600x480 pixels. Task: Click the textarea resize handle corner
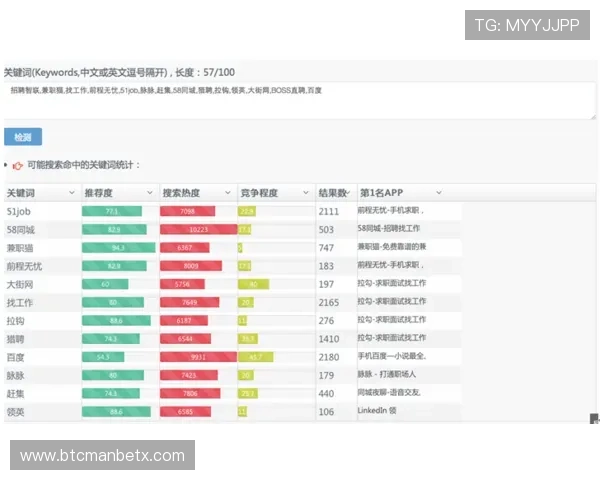tap(593, 116)
